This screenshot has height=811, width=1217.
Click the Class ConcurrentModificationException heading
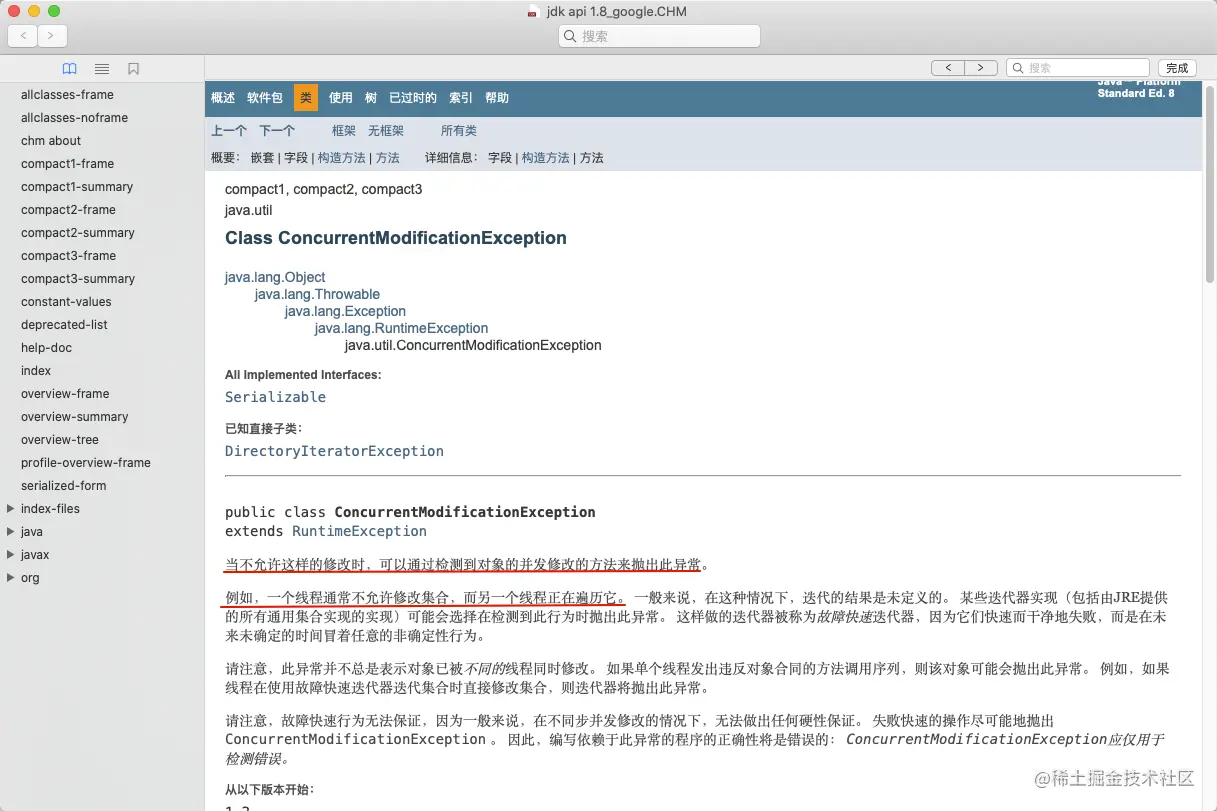[396, 238]
